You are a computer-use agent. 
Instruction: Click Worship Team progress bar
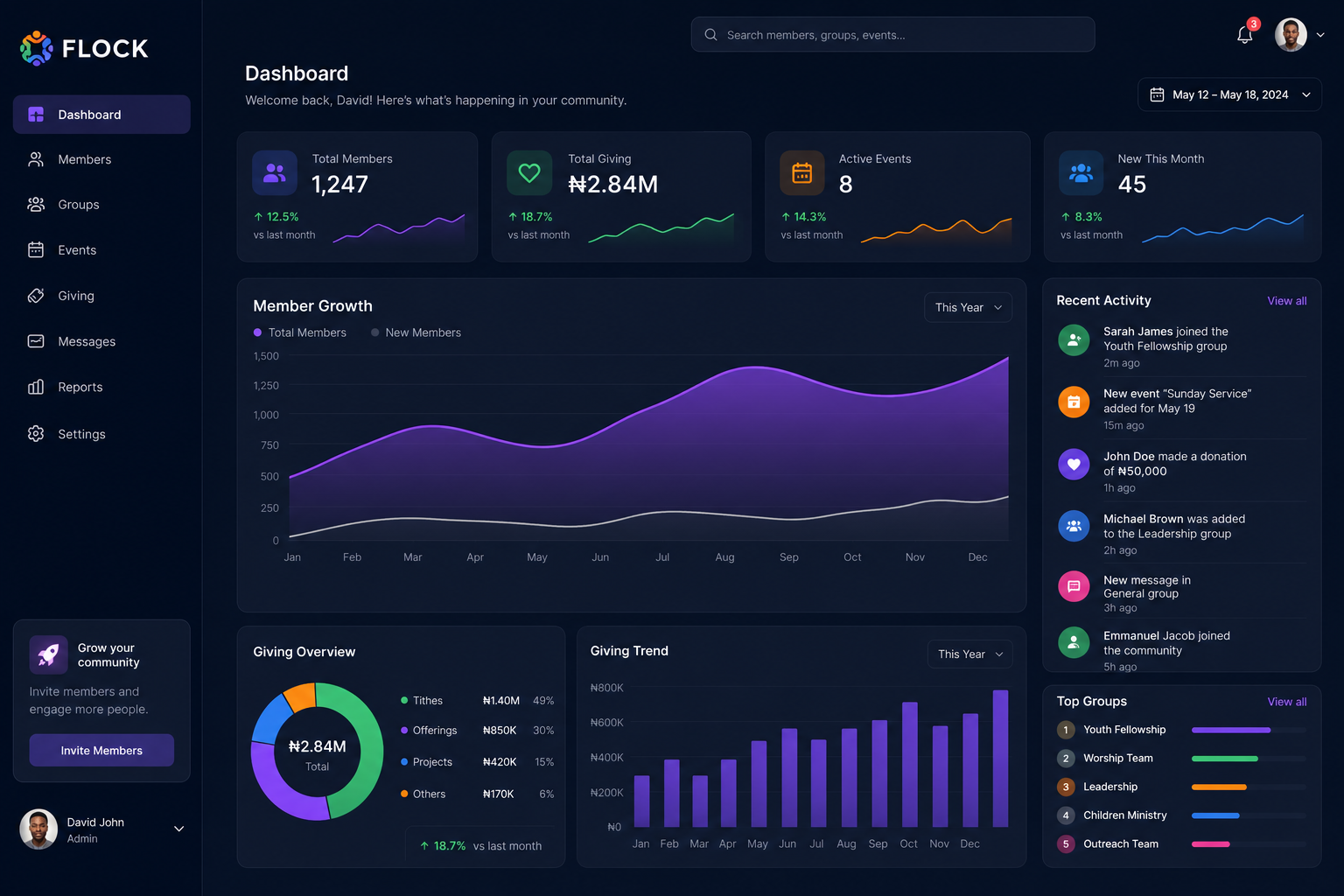click(x=1249, y=759)
